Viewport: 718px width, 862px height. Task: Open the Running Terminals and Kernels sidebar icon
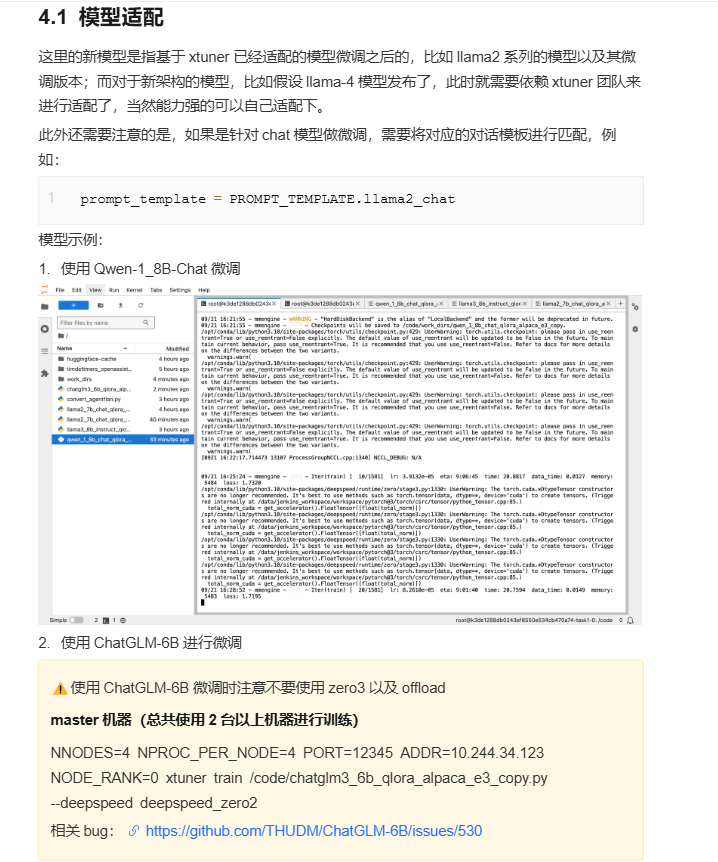pyautogui.click(x=45, y=329)
